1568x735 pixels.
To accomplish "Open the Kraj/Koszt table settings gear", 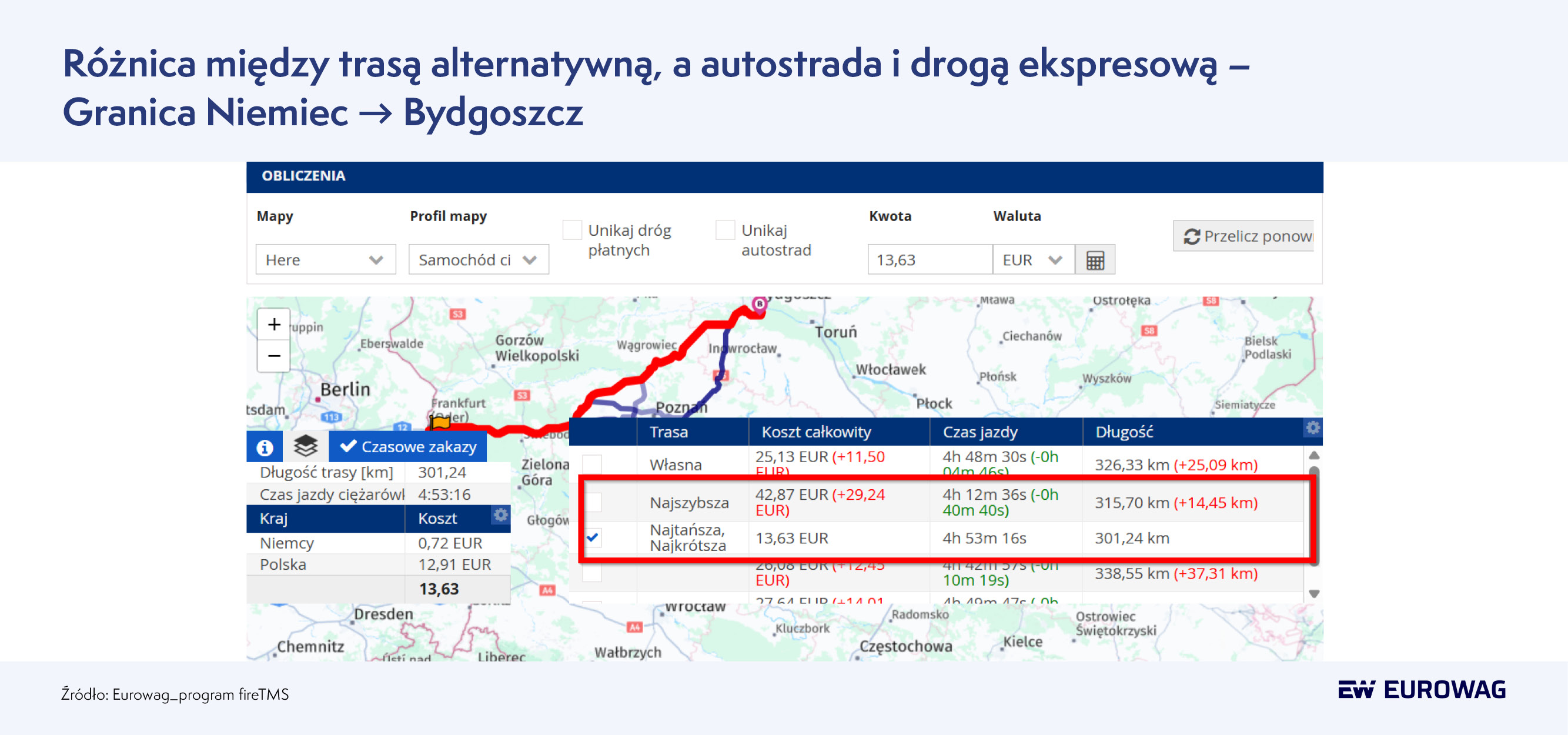I will tap(500, 515).
